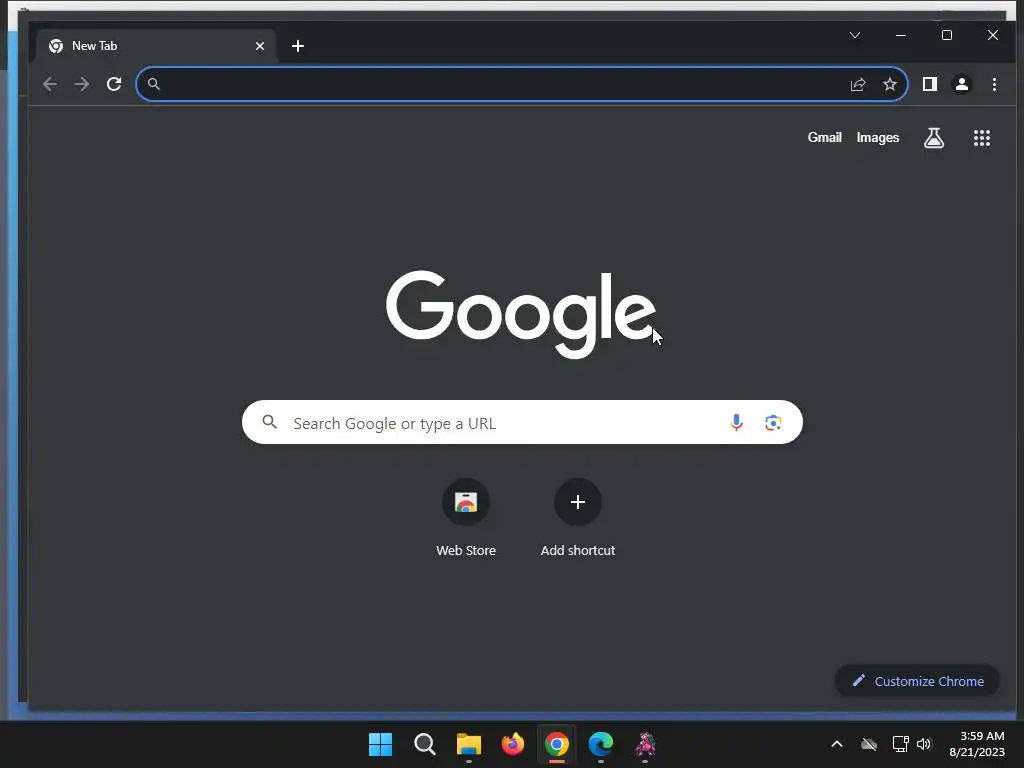Show hidden system tray icons
Image resolution: width=1024 pixels, height=768 pixels.
point(837,744)
